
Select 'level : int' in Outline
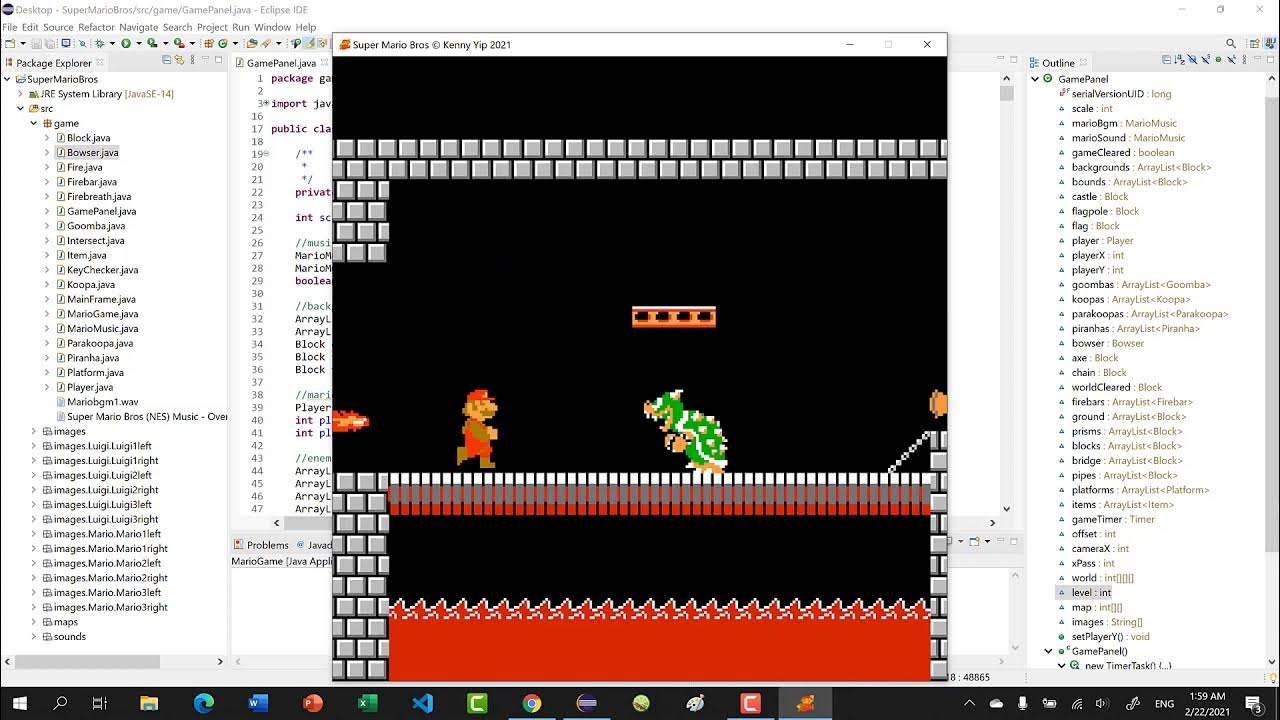coord(1091,592)
